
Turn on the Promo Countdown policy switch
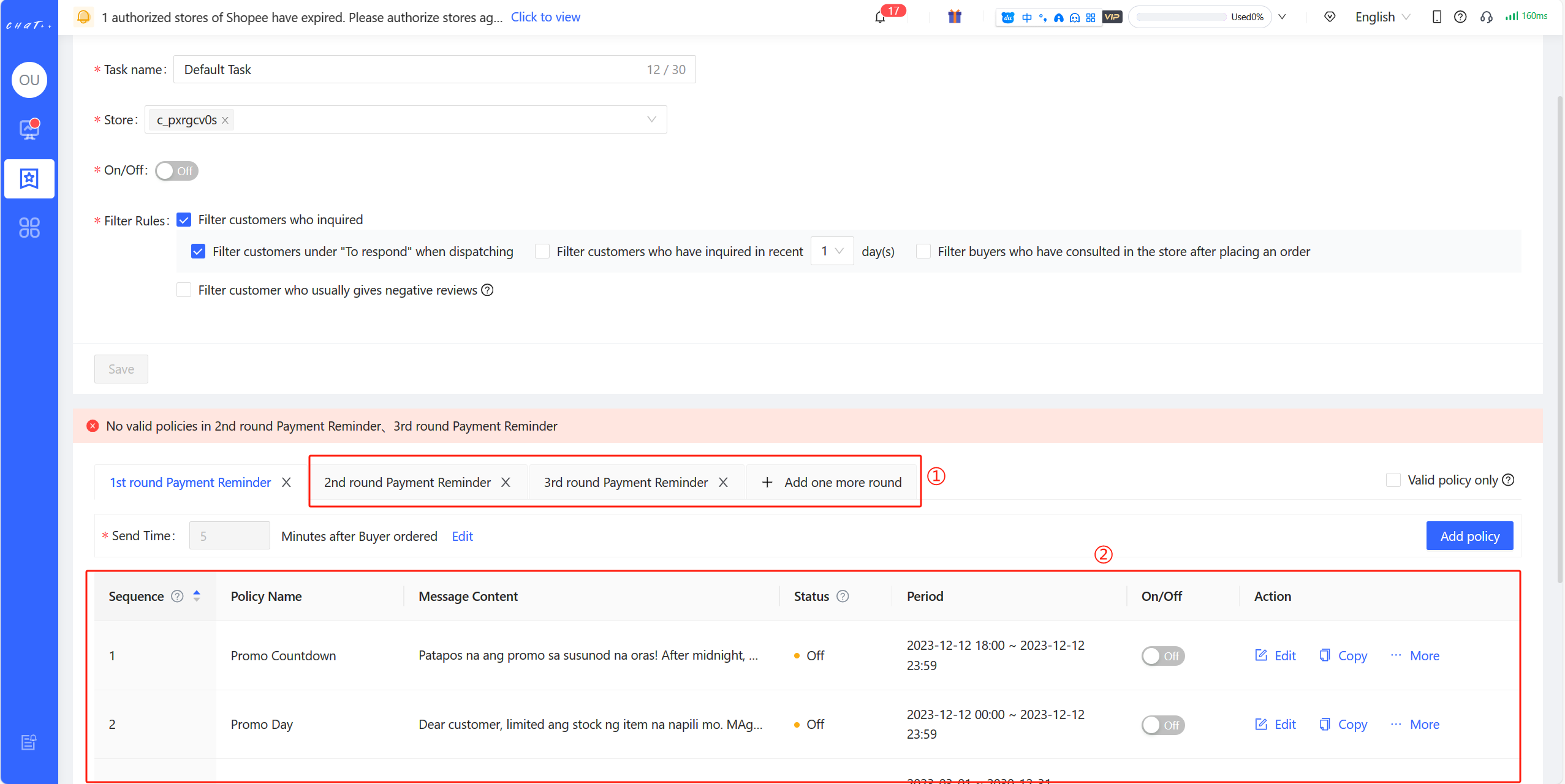point(1162,656)
